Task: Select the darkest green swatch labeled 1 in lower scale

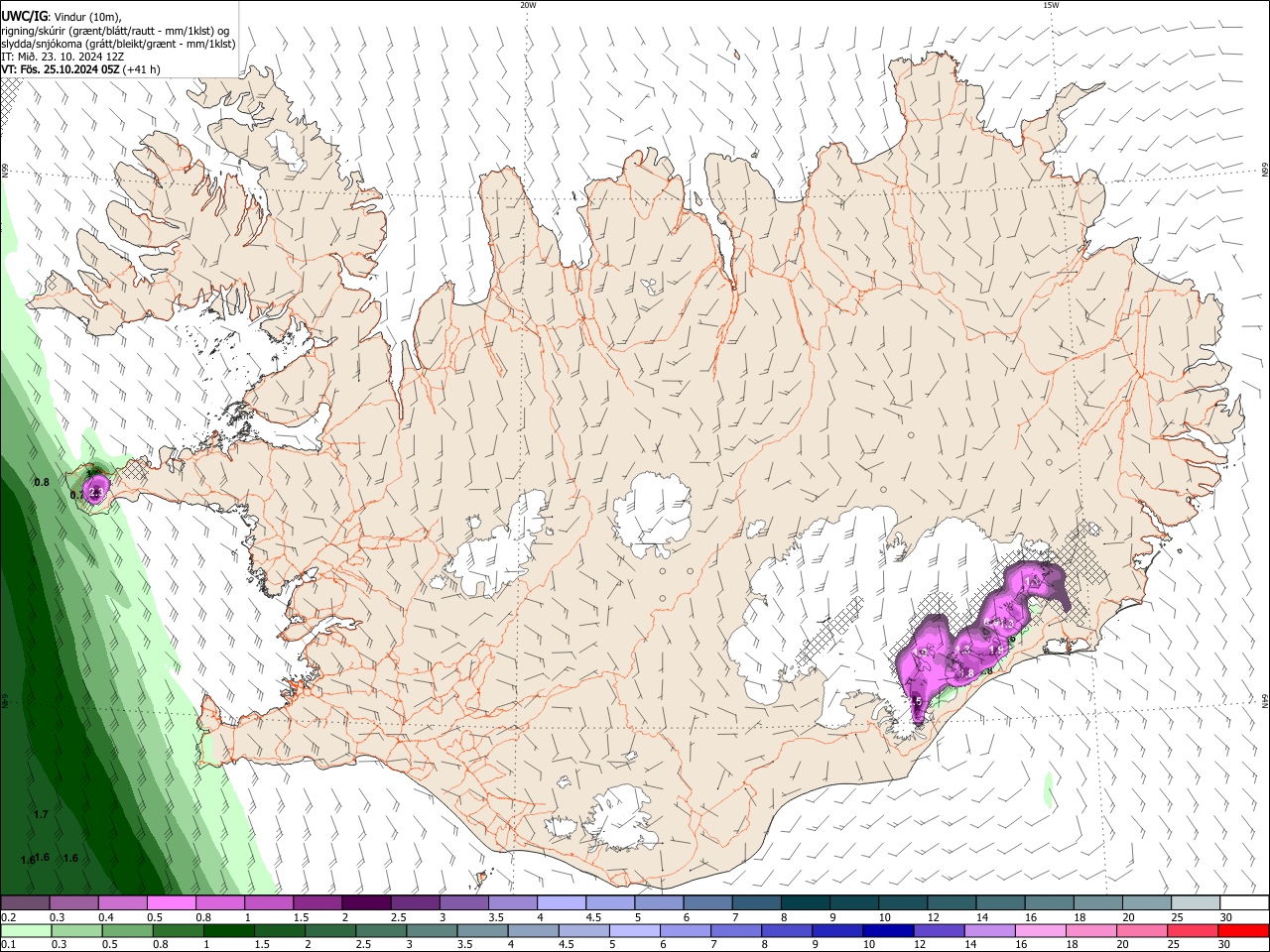Action: (229, 931)
